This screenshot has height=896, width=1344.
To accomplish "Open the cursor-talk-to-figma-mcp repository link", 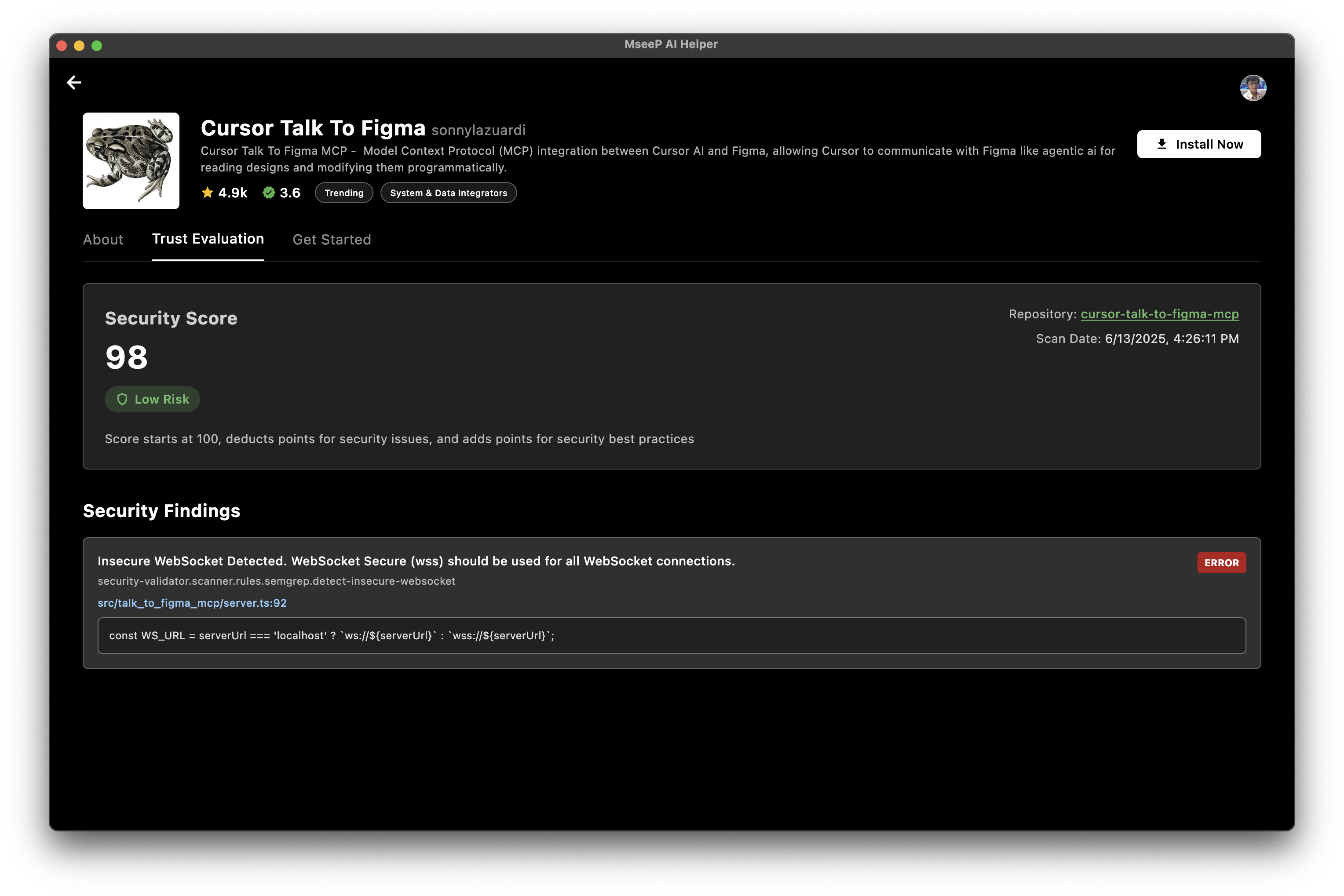I will tap(1159, 314).
